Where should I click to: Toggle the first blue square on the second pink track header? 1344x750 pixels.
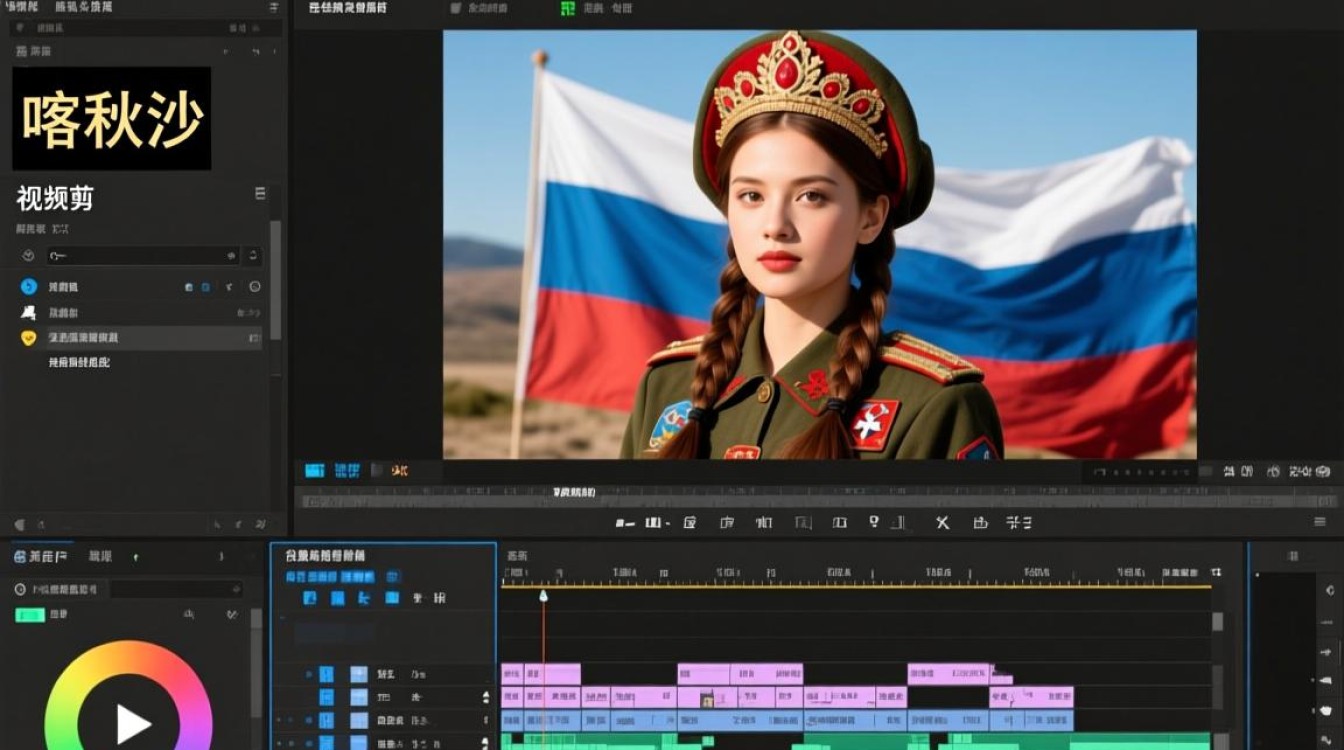[326, 697]
